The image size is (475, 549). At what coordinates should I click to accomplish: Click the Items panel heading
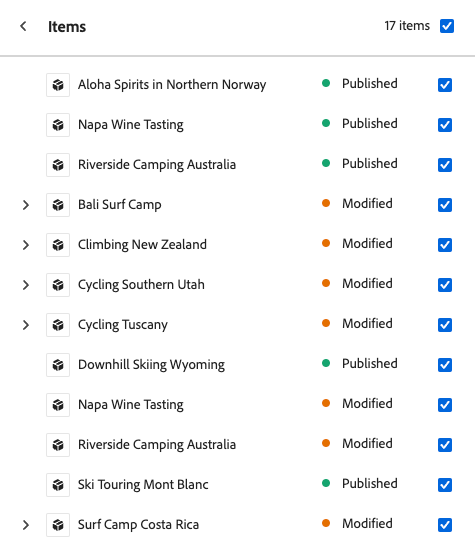point(67,27)
